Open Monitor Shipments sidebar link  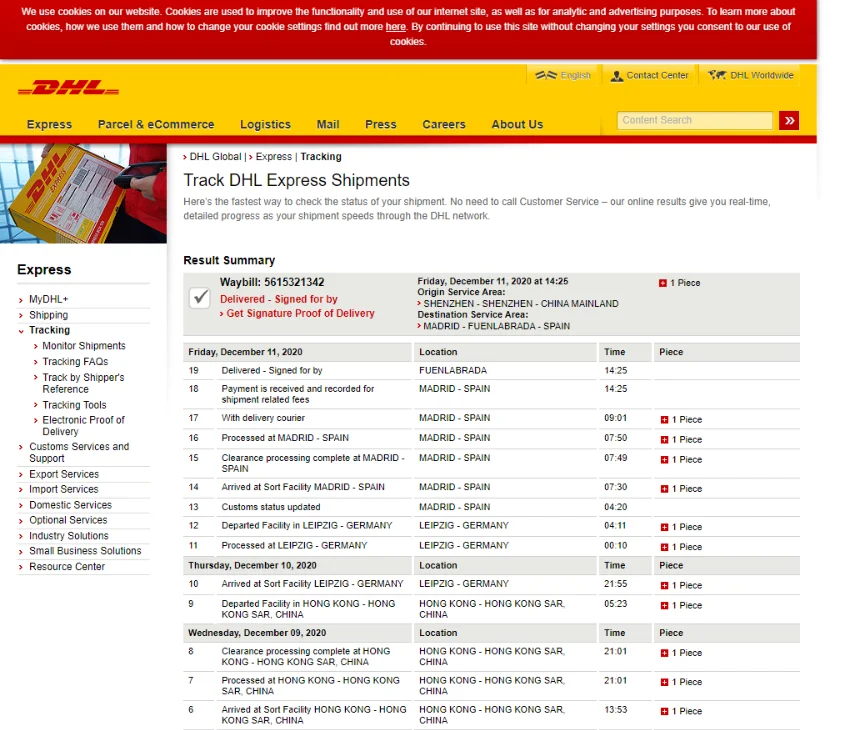(x=84, y=346)
